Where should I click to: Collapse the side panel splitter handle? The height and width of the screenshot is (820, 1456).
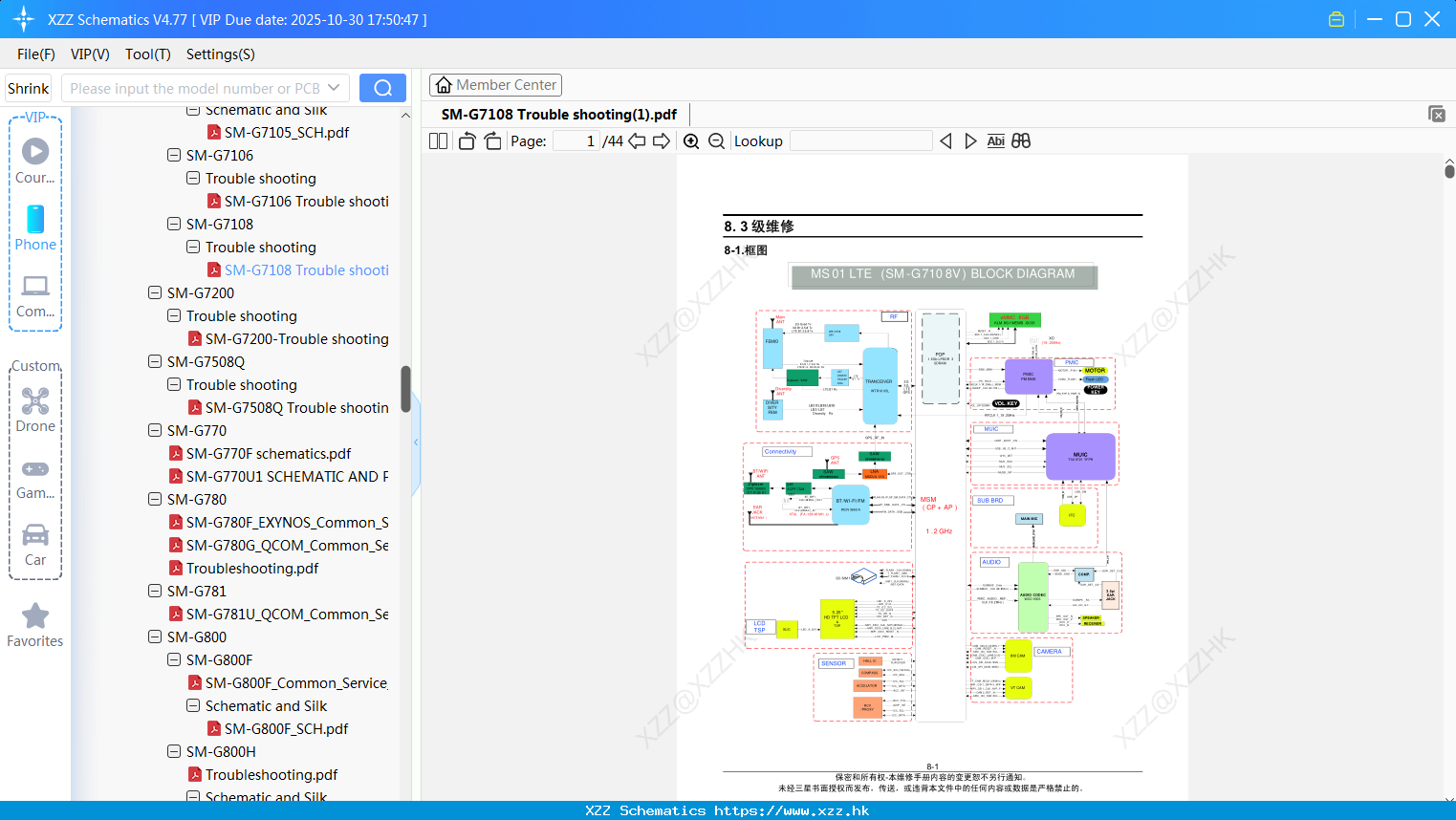point(416,442)
